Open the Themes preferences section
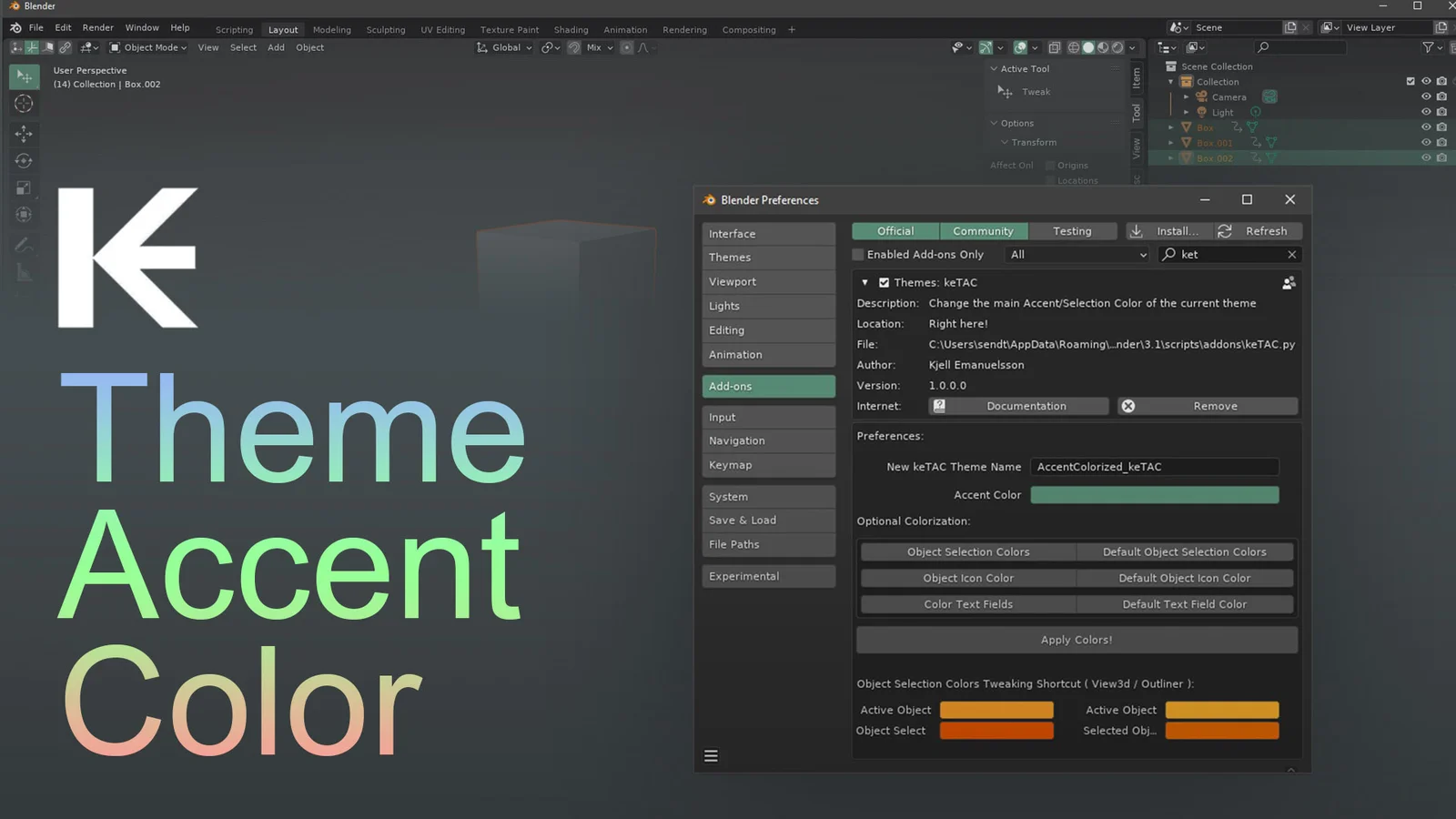Viewport: 1456px width, 819px height. pos(768,258)
